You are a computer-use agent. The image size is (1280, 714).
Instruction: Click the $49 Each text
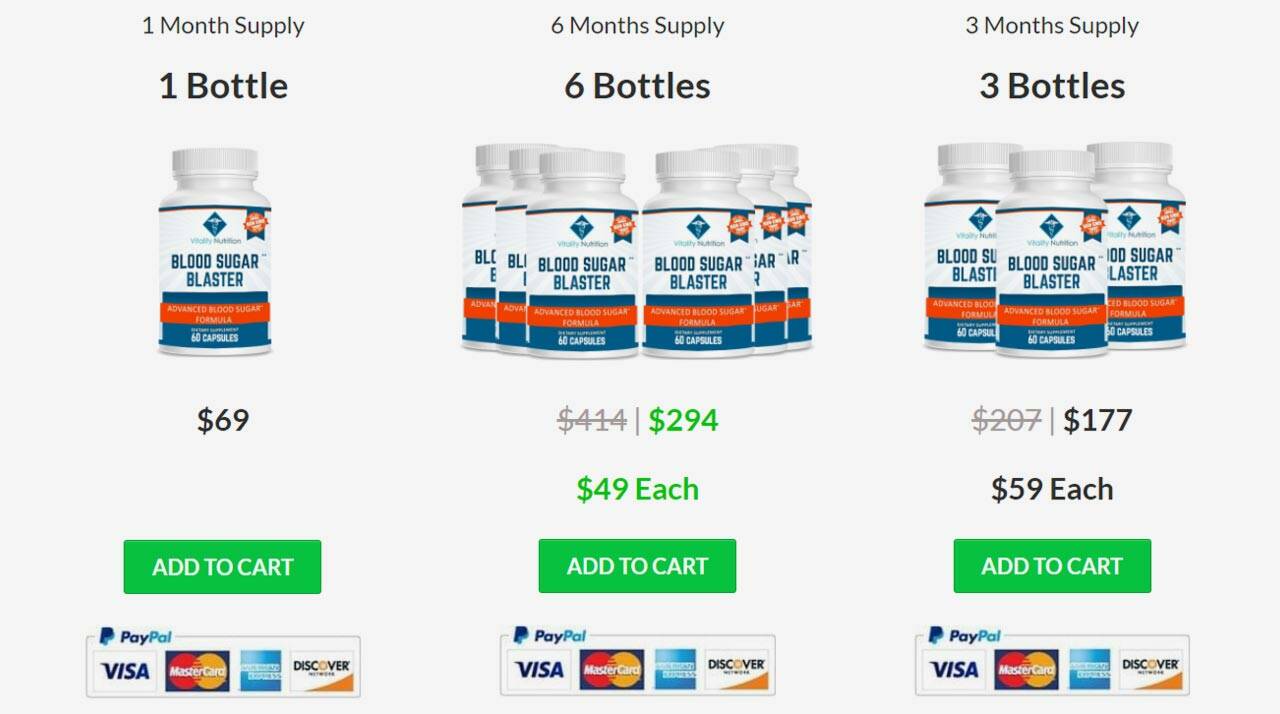[637, 489]
